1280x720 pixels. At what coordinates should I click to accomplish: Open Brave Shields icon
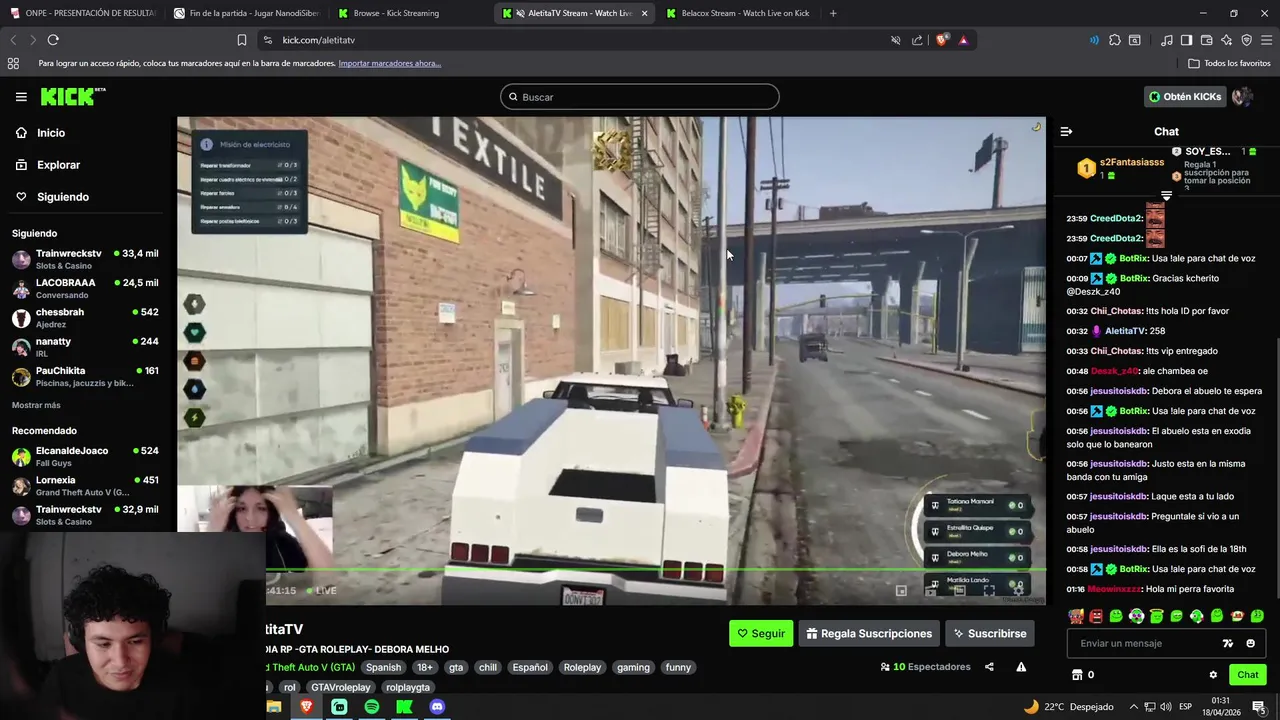942,40
